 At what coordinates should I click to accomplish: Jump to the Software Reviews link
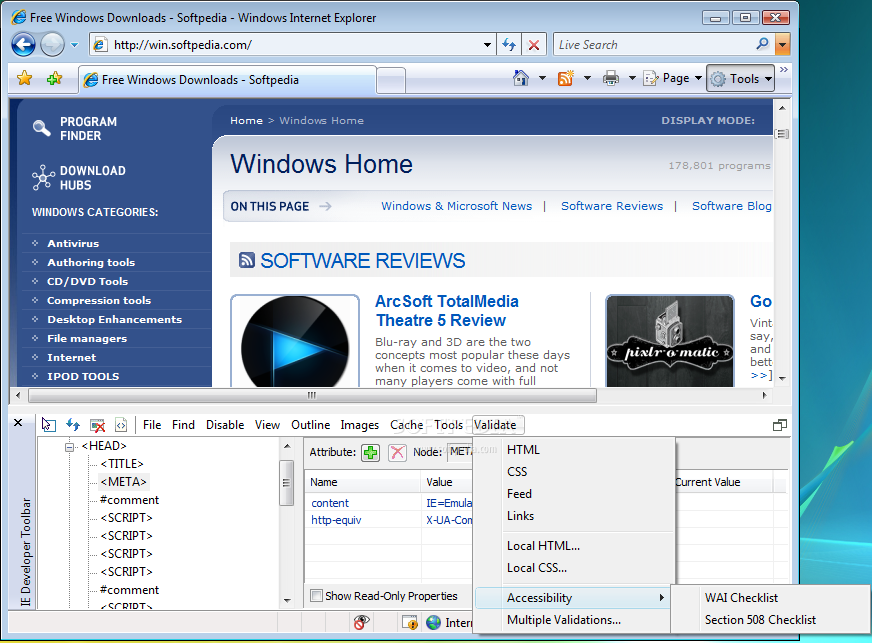pyautogui.click(x=612, y=206)
